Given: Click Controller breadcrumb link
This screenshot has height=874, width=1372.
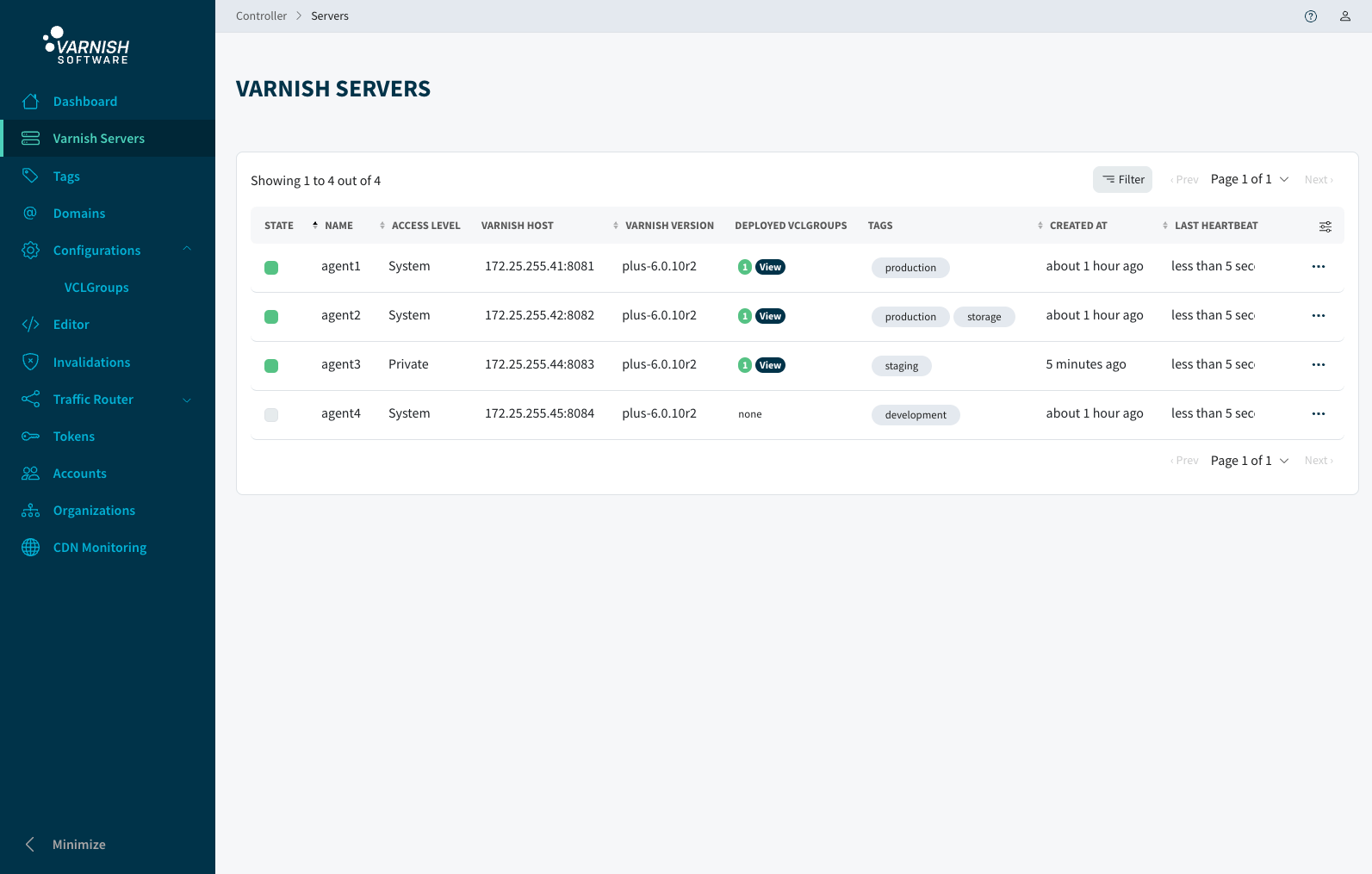Looking at the screenshot, I should 261,16.
